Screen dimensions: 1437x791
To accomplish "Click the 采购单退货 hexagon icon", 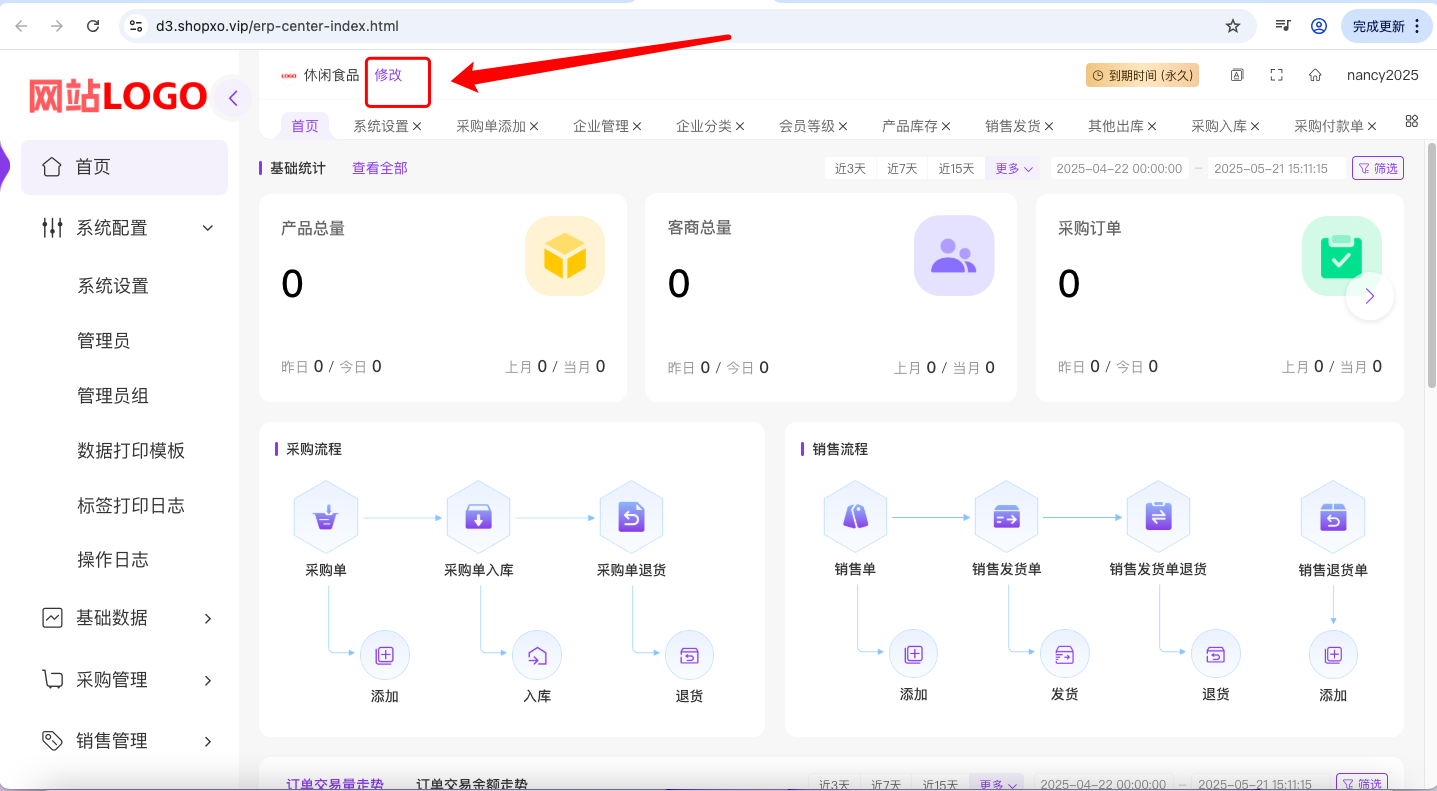I will click(x=632, y=517).
